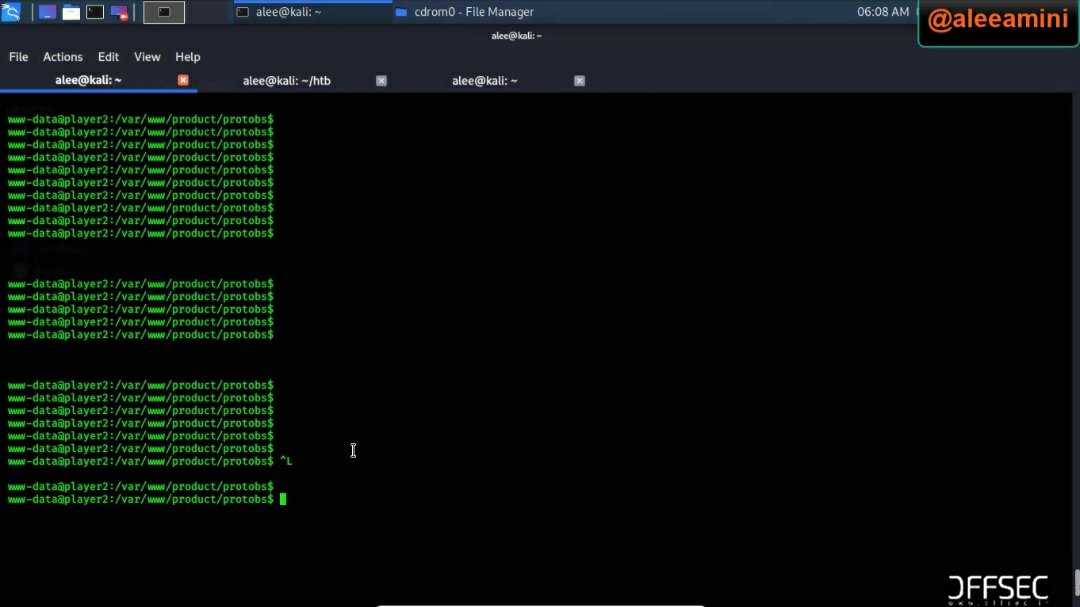Switch to the third alee@kali: ~ tab
The image size is (1080, 607).
[x=484, y=81]
